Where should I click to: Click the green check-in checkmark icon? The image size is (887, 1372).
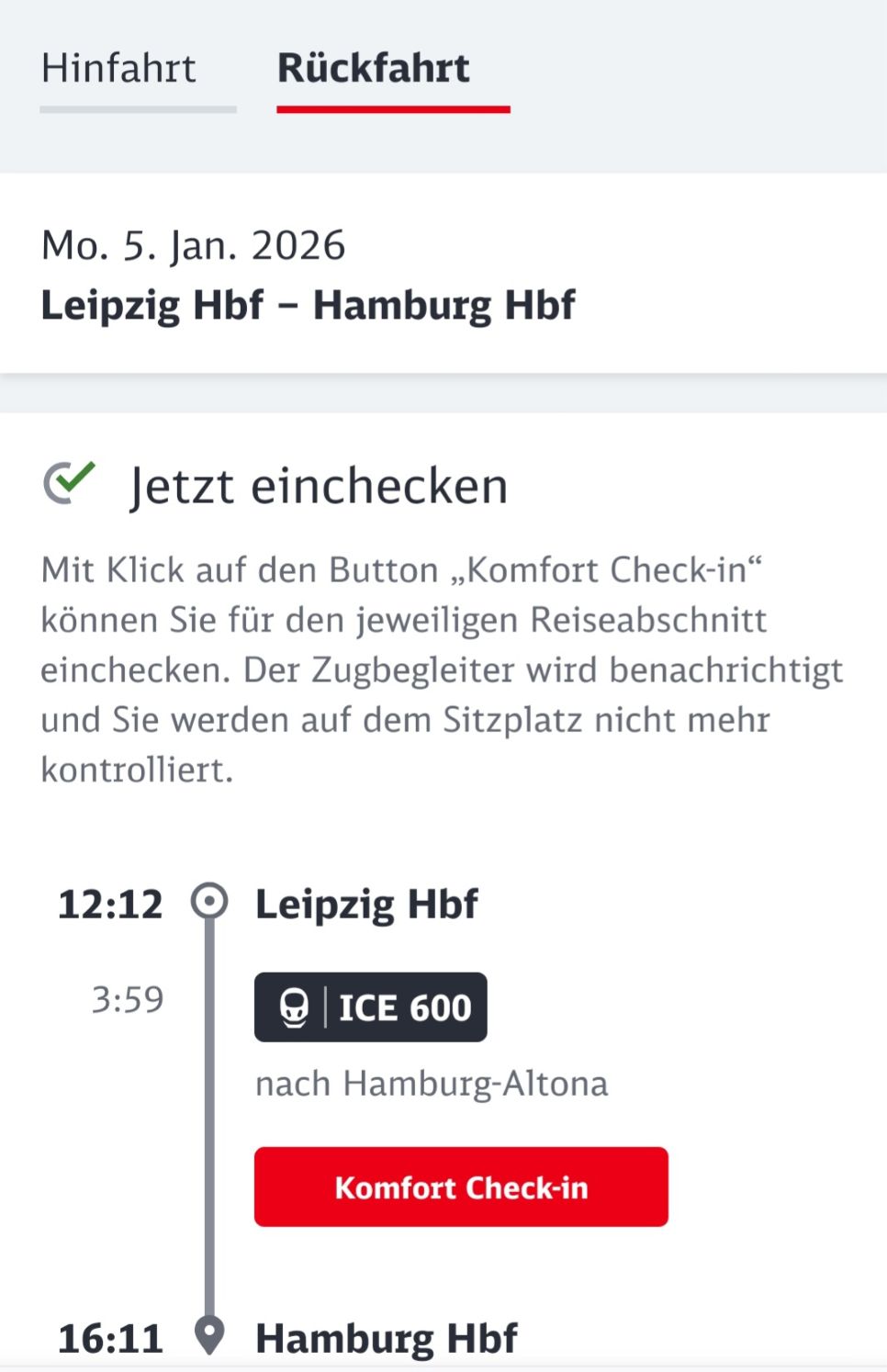pos(70,482)
